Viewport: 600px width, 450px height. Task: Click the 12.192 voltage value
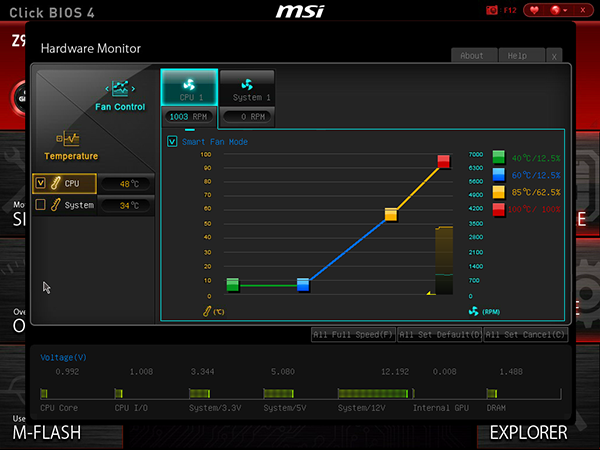point(395,372)
